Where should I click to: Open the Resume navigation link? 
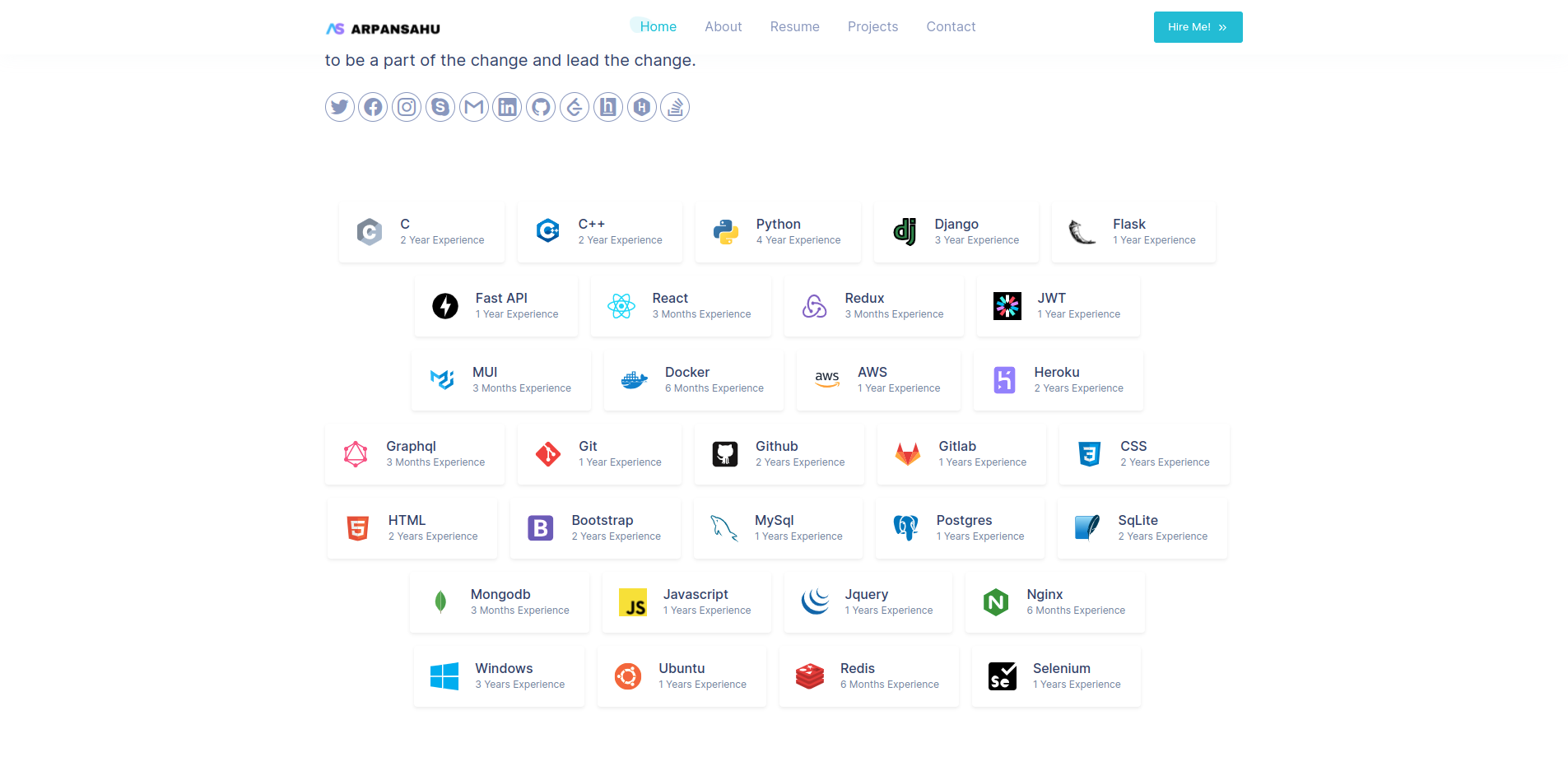point(794,26)
